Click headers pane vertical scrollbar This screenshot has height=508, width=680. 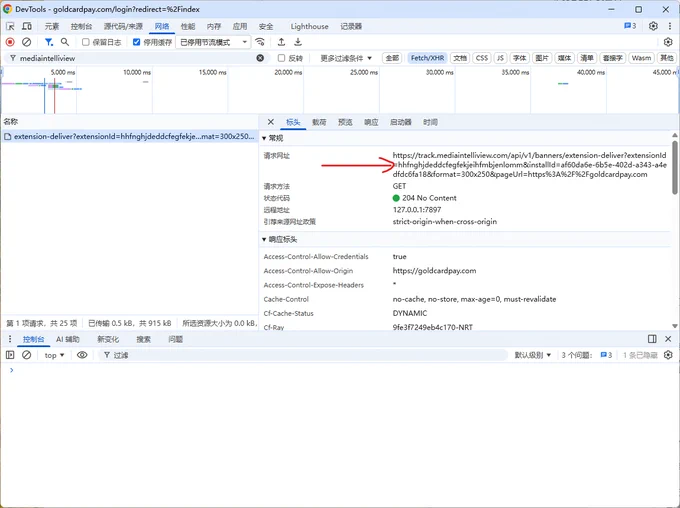click(675, 167)
